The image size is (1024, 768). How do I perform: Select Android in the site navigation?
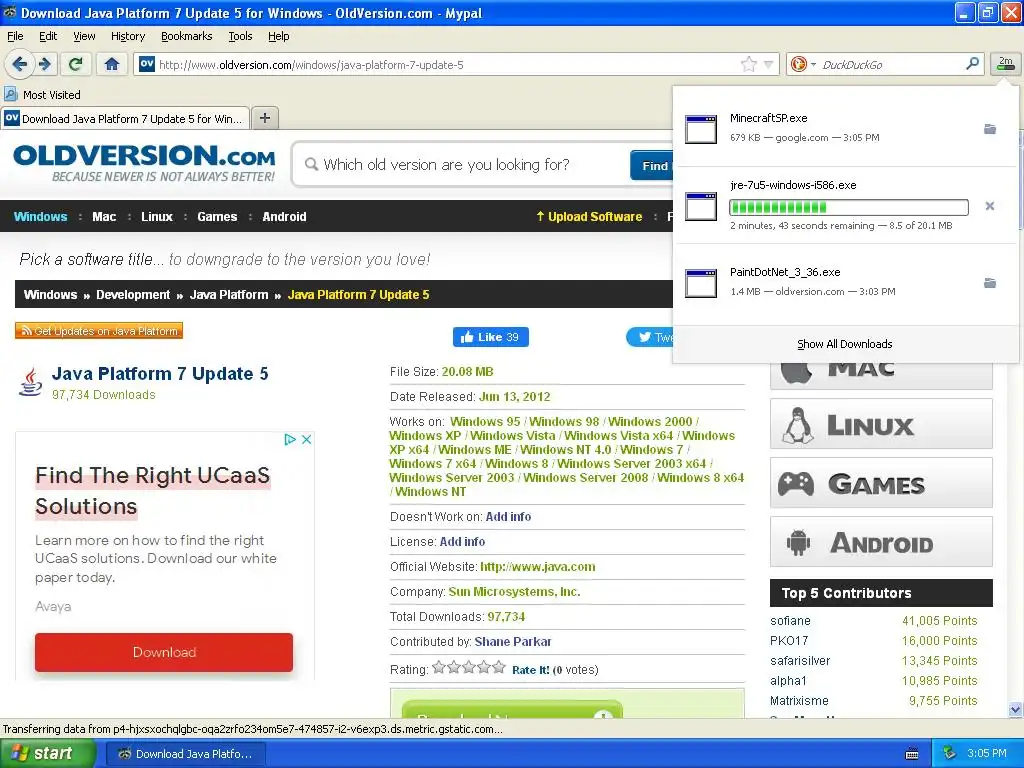pos(284,216)
